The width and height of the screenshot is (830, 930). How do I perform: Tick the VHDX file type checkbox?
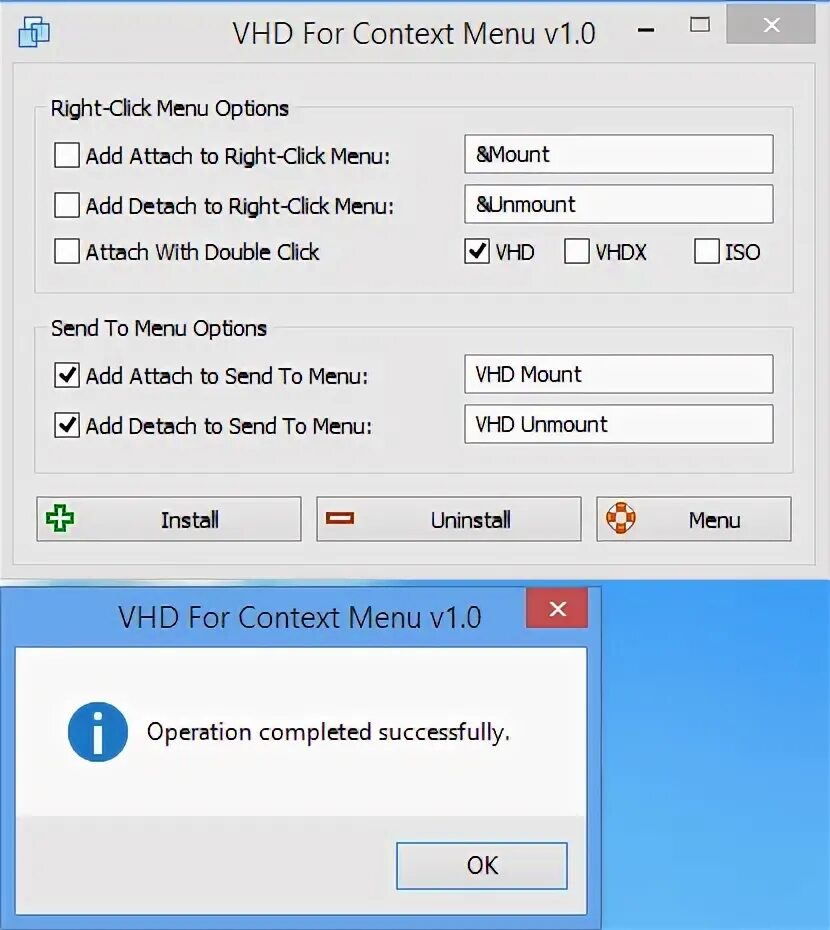[x=577, y=251]
